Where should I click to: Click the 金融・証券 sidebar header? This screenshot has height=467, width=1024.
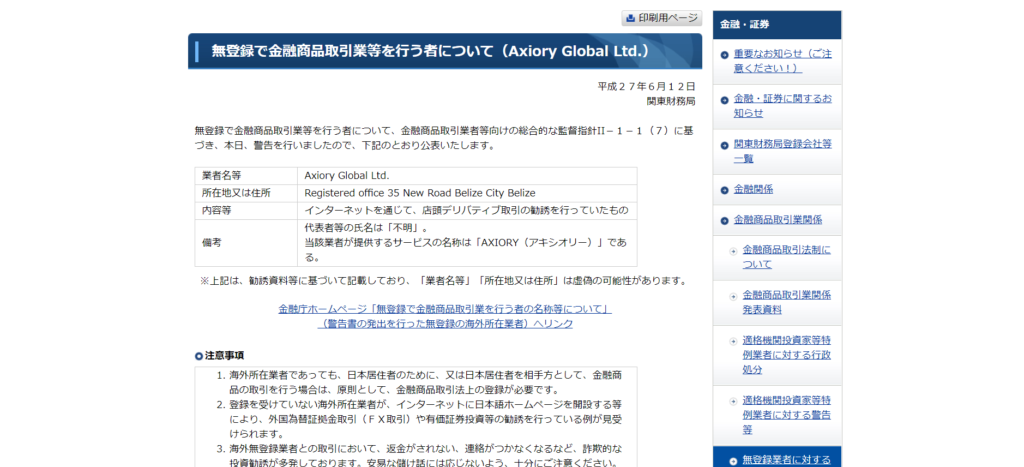pos(777,25)
